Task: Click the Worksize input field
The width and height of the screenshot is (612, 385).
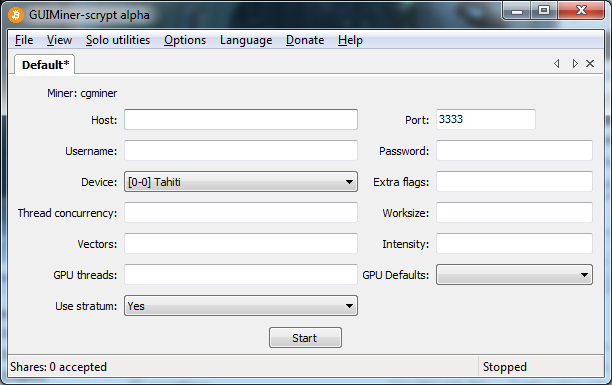Action: [x=514, y=212]
